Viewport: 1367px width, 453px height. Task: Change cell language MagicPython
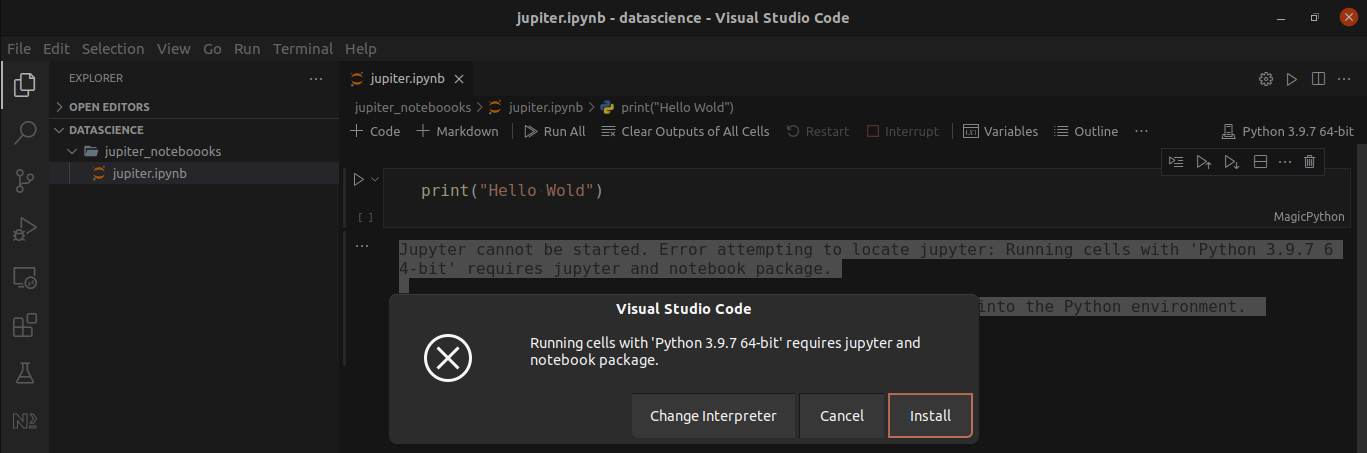pos(1310,216)
